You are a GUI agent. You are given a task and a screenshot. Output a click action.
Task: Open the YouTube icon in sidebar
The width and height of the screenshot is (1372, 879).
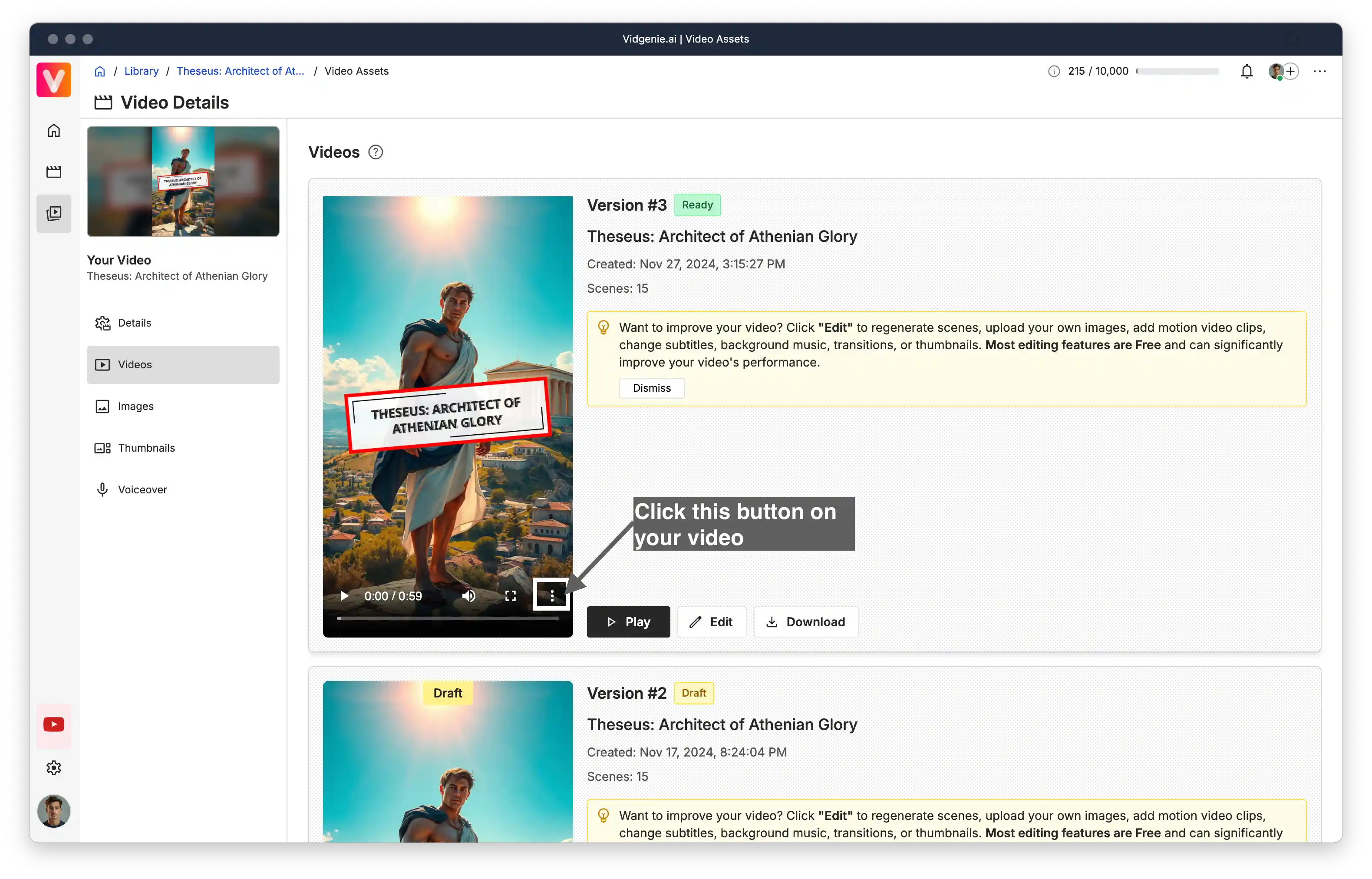[54, 724]
